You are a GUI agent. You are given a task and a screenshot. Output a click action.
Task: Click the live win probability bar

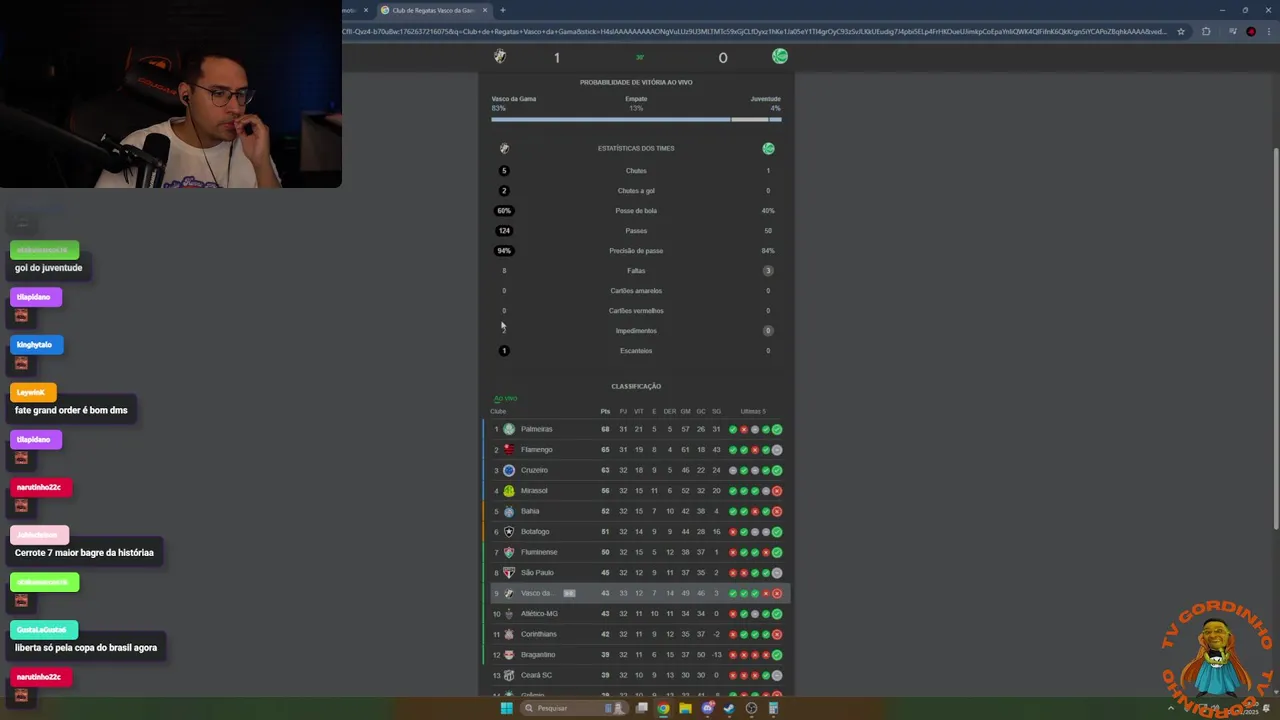636,119
